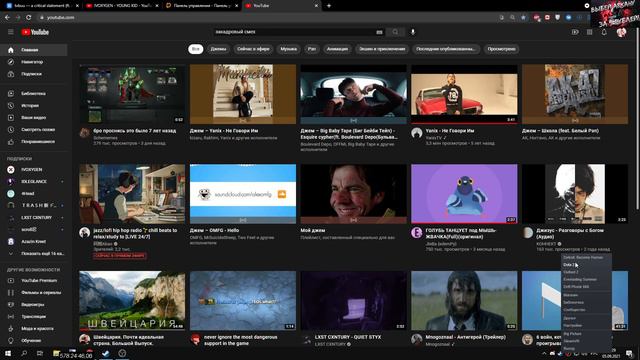Open dancing pigeon video thumbnail
Viewport: 640px width, 360px height.
pos(464,194)
